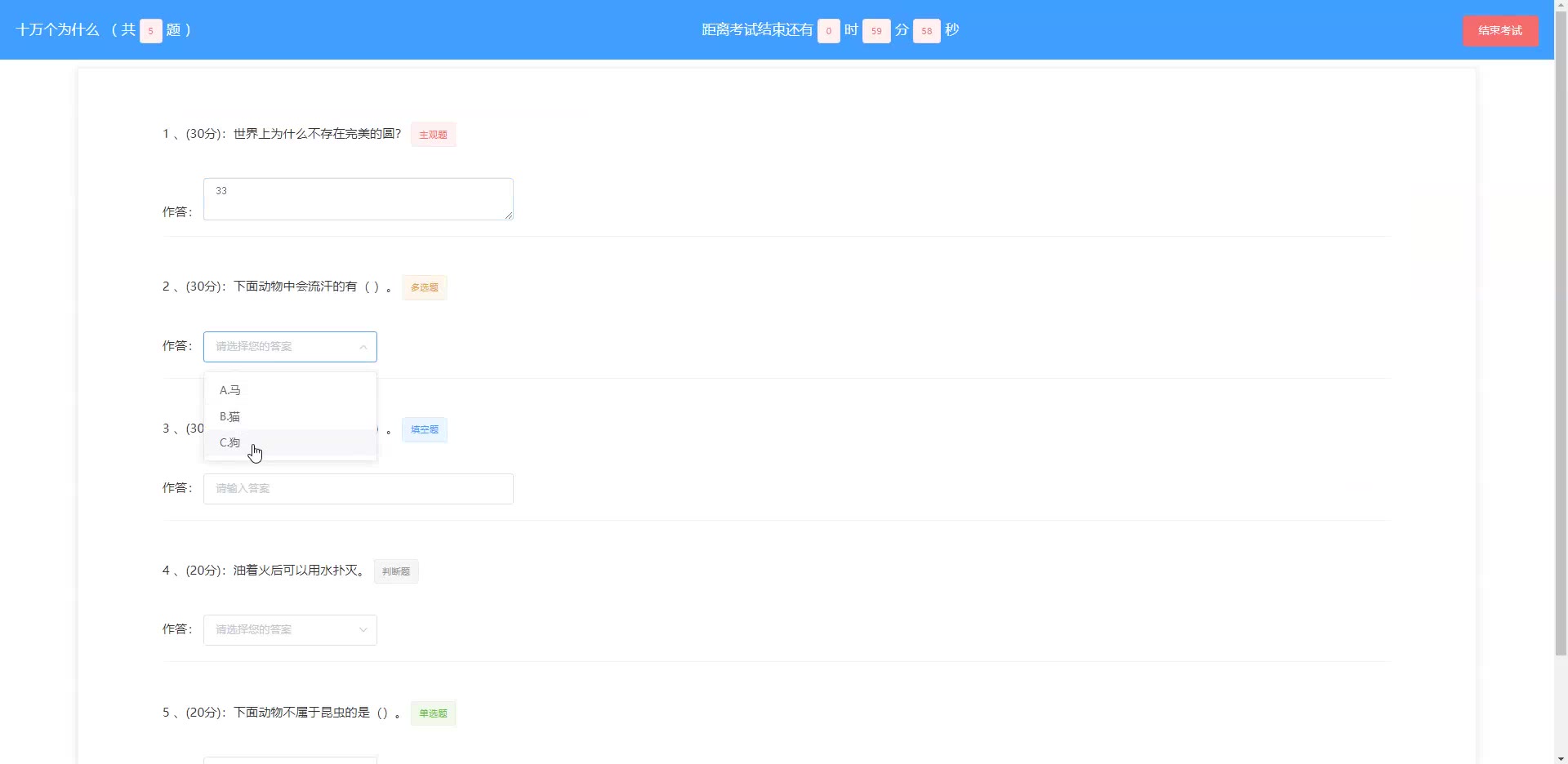Click the 距离考试结束还有 countdown label
The image size is (1568, 764).
[x=757, y=30]
